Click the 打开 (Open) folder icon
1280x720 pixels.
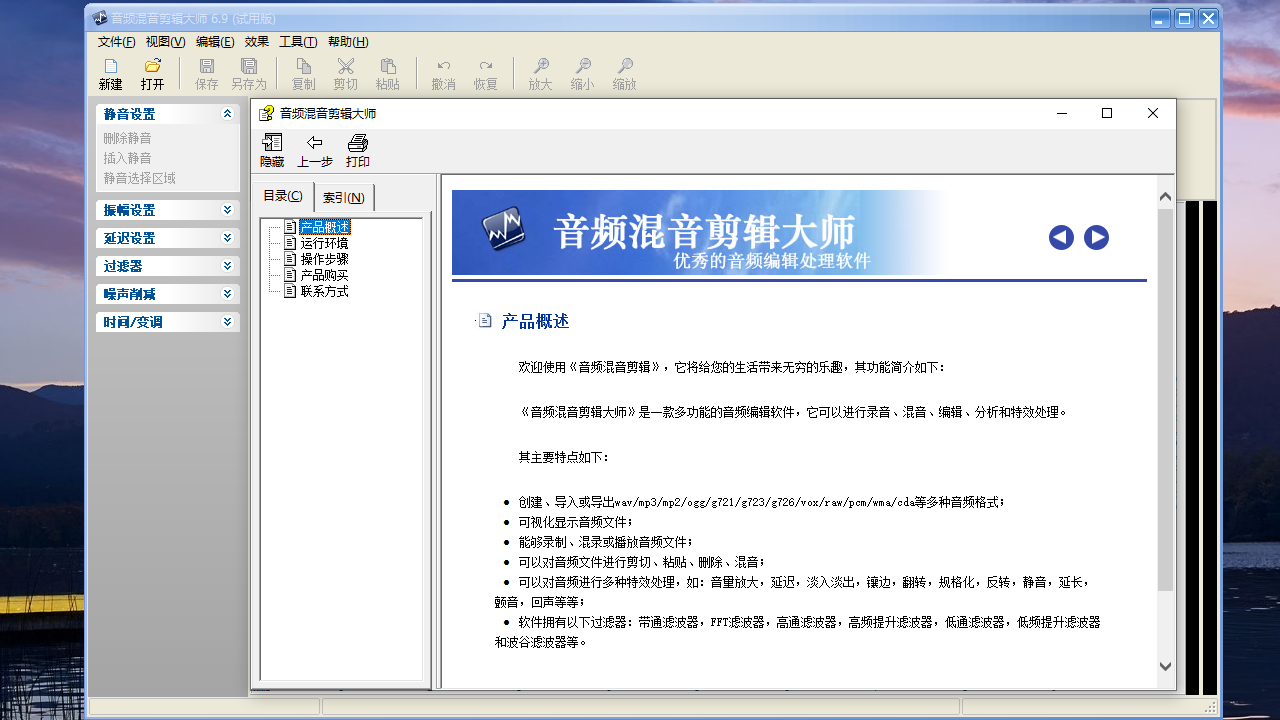[152, 67]
